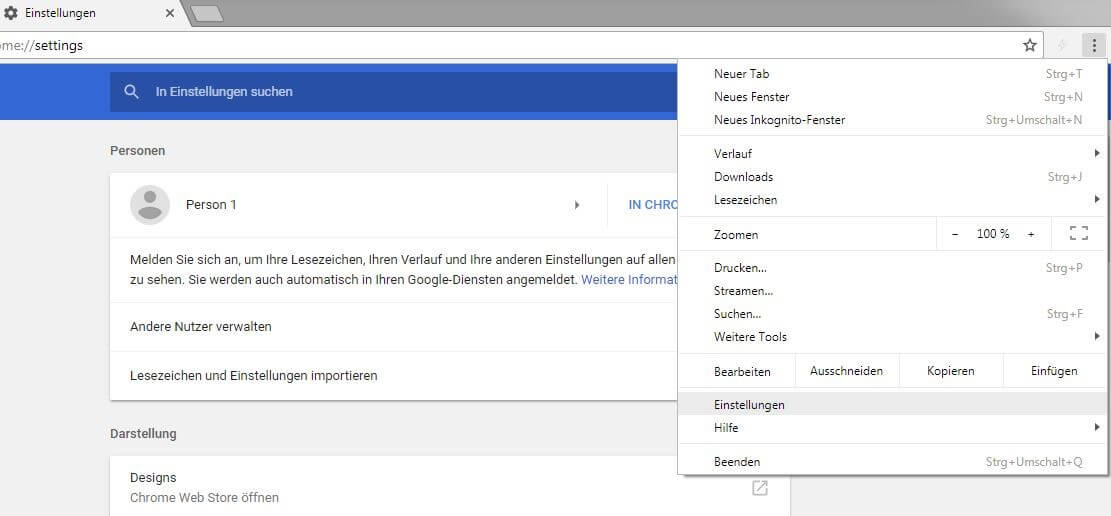
Task: Expand the Lesezeichen submenu
Action: click(x=1097, y=199)
